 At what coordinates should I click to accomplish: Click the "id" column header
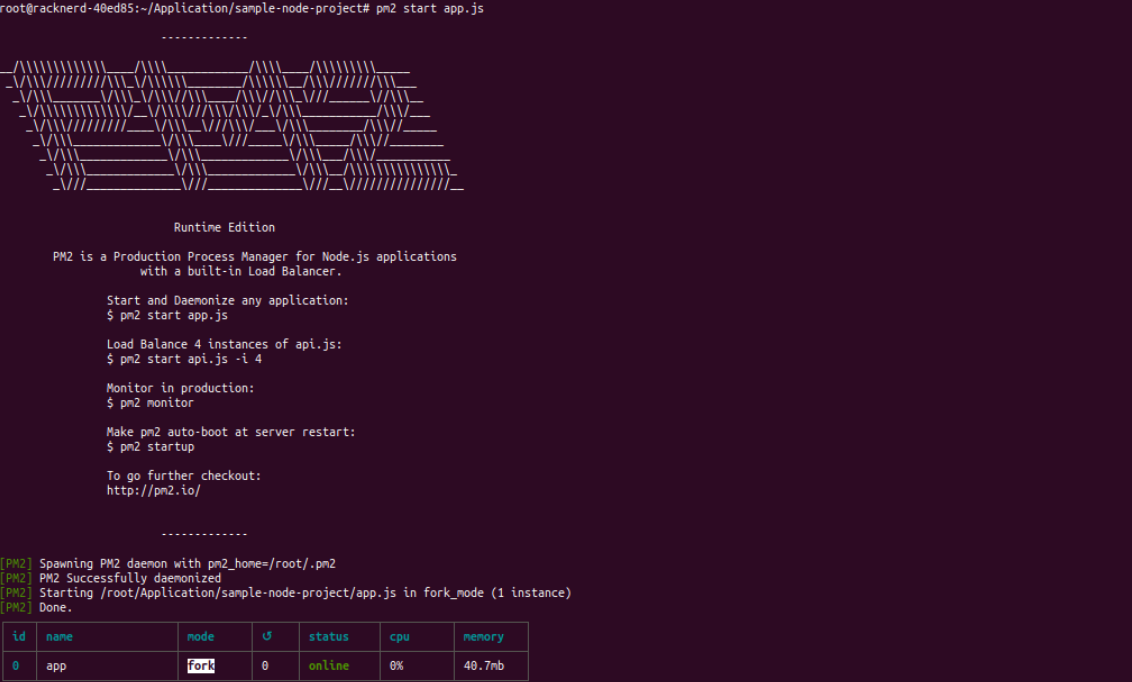click(19, 636)
